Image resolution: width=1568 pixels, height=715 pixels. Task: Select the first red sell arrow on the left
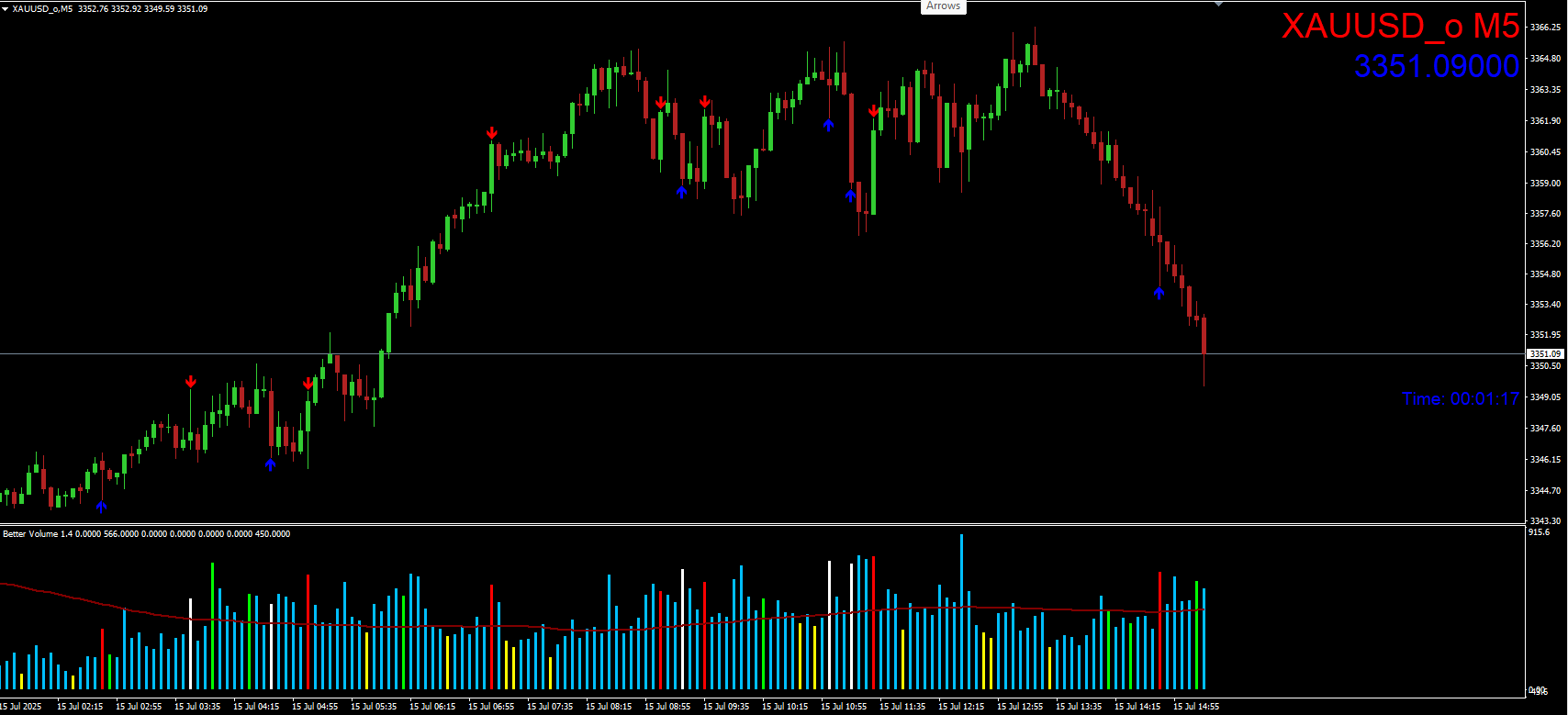(190, 382)
